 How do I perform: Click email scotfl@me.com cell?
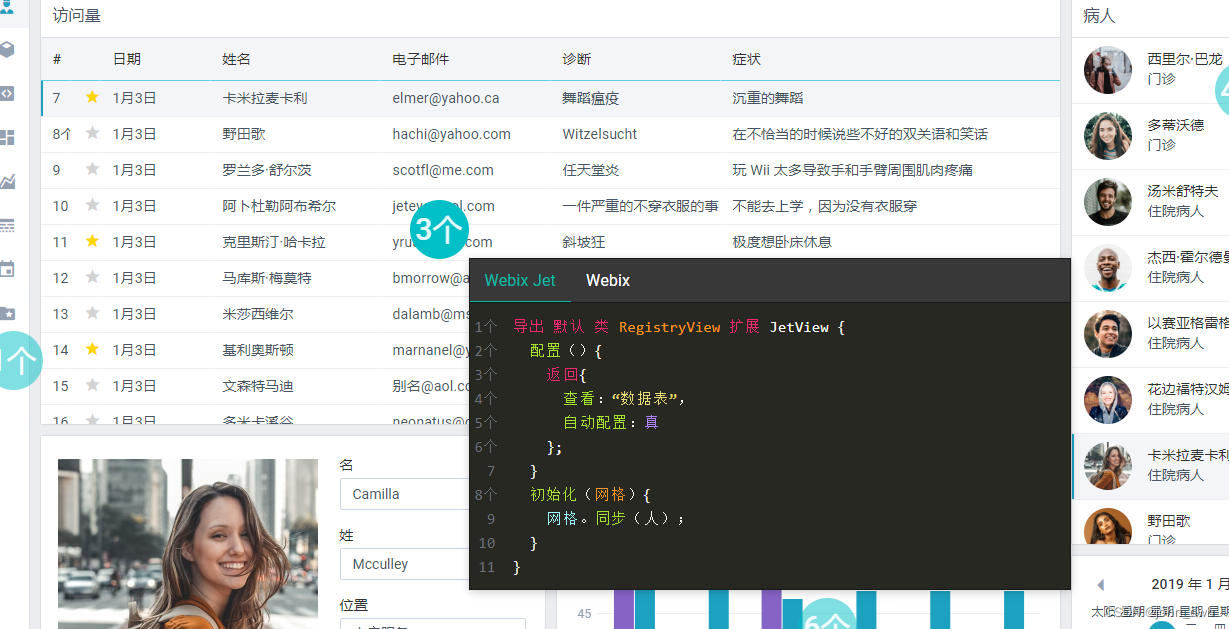443,170
